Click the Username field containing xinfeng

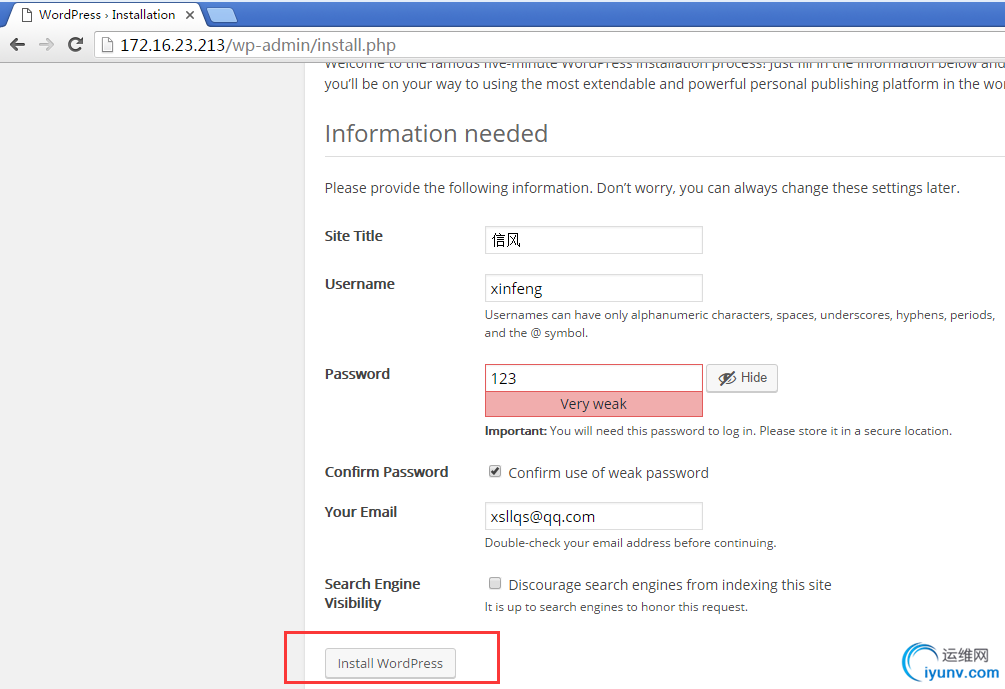pos(594,288)
